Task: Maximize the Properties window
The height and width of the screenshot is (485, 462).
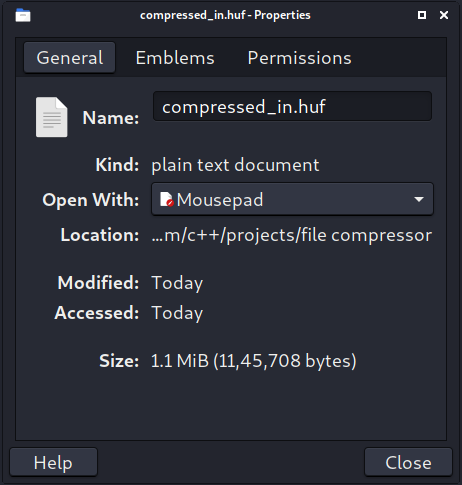Action: (x=422, y=15)
